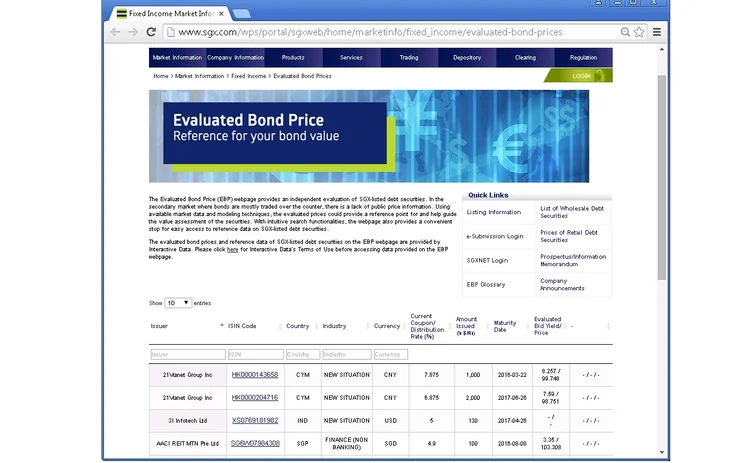Click the Industry filter field
750x463 pixels.
click(347, 354)
